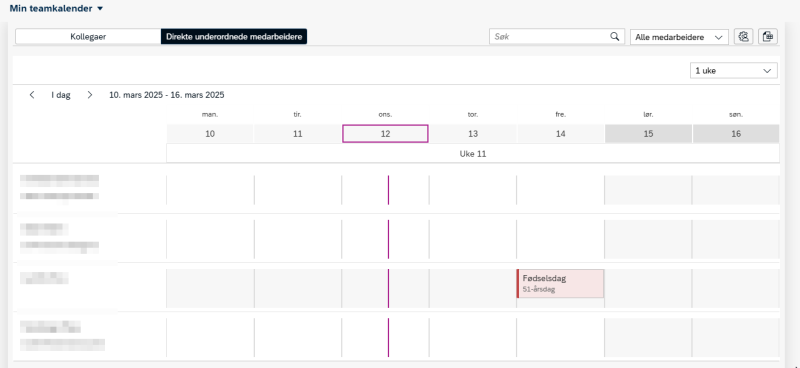Expand the 1 uke view dropdown

pos(734,70)
